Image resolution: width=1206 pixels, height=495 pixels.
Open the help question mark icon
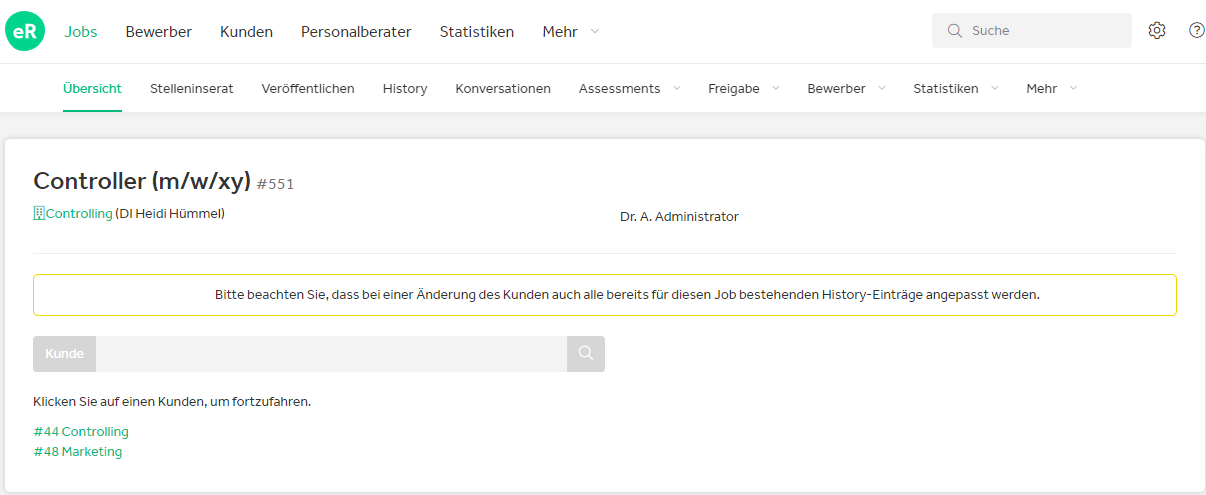[1197, 30]
